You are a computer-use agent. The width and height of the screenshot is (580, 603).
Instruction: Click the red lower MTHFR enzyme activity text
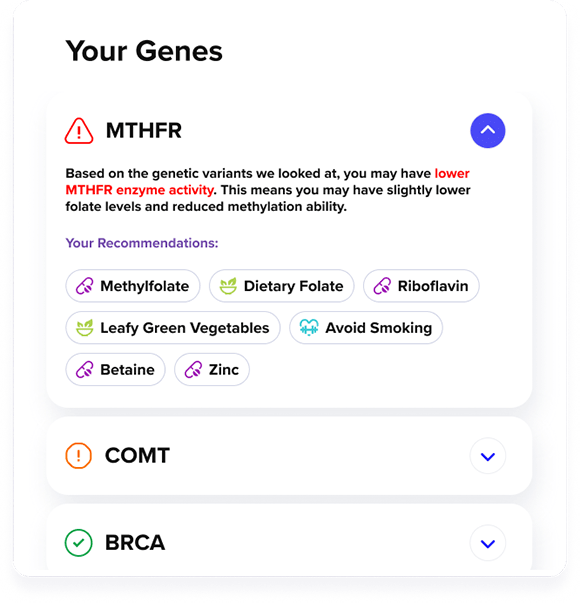pos(267,182)
